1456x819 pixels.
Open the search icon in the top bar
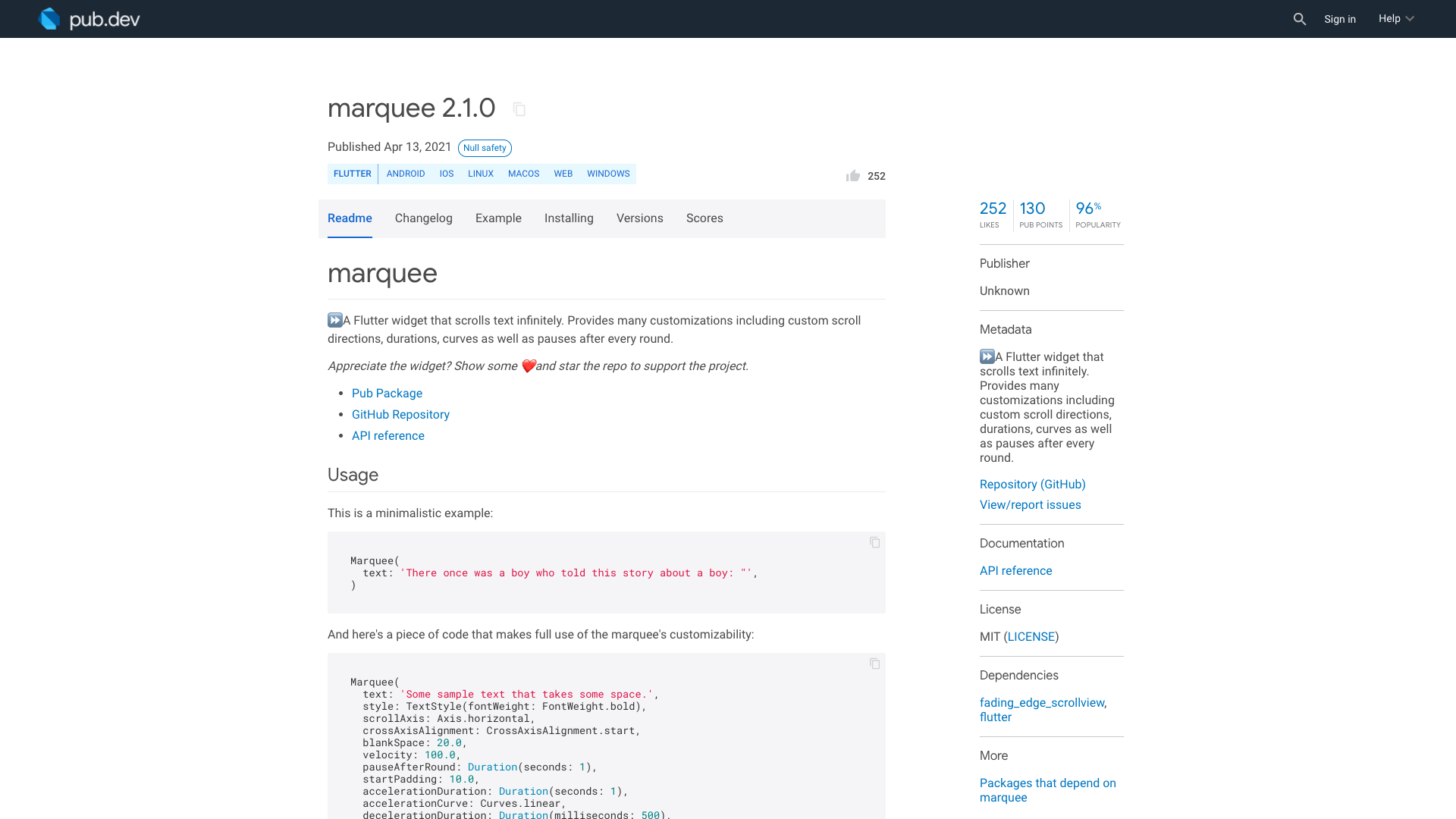click(x=1299, y=19)
